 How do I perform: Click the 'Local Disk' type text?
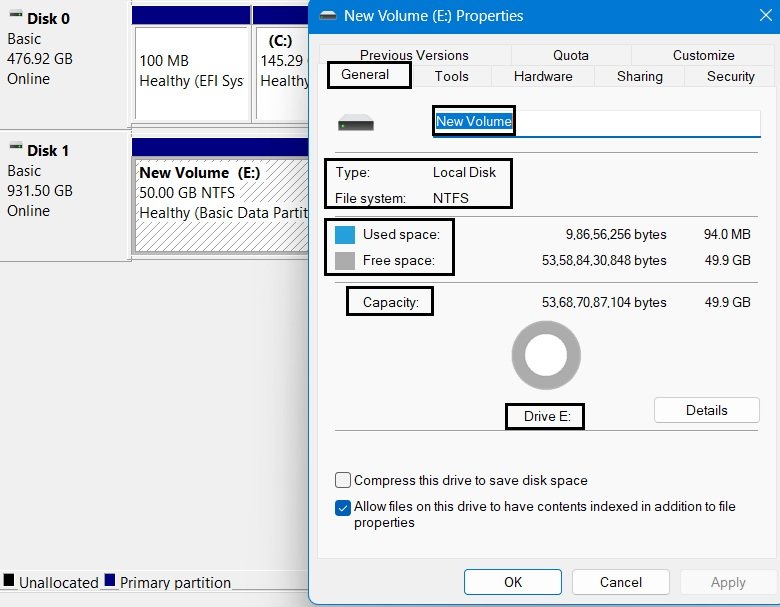(464, 172)
